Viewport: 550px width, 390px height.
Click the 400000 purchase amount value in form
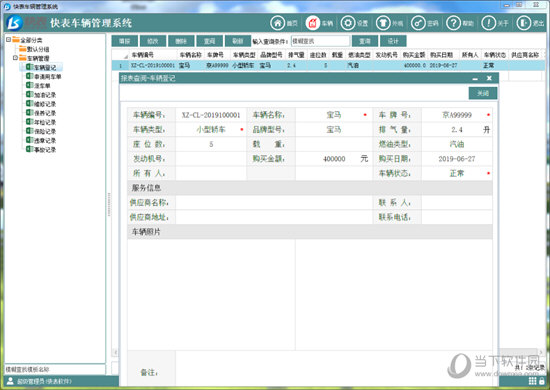pyautogui.click(x=334, y=159)
